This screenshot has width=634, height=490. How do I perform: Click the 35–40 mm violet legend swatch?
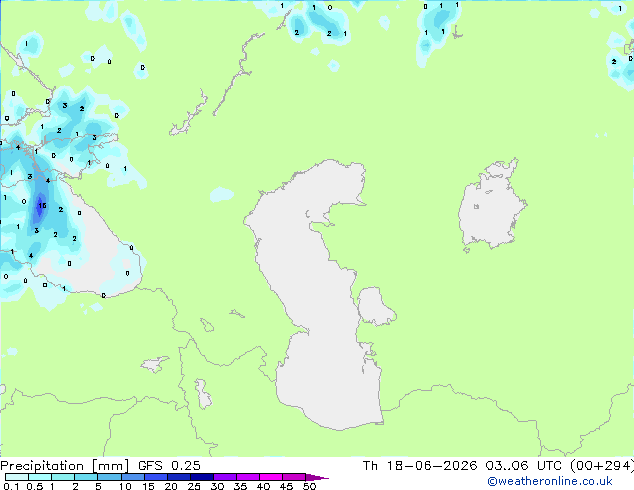[248, 477]
